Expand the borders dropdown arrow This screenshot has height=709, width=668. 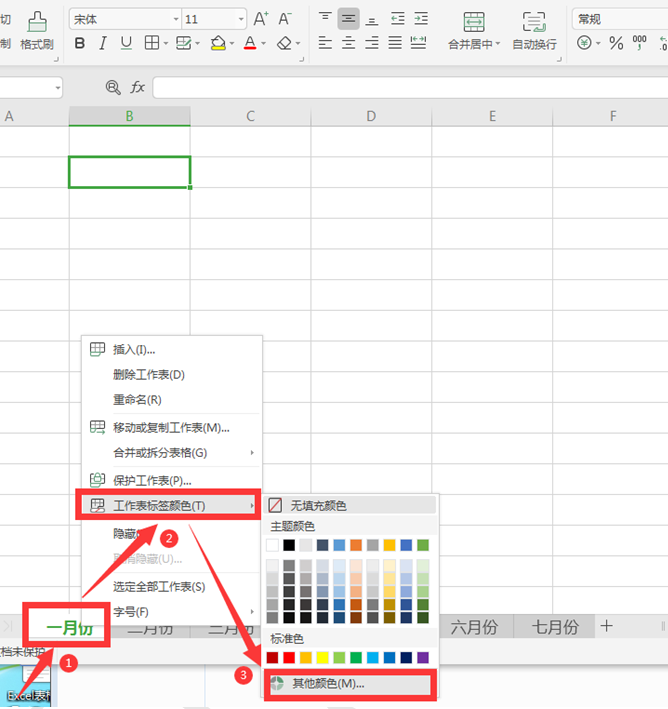(166, 43)
